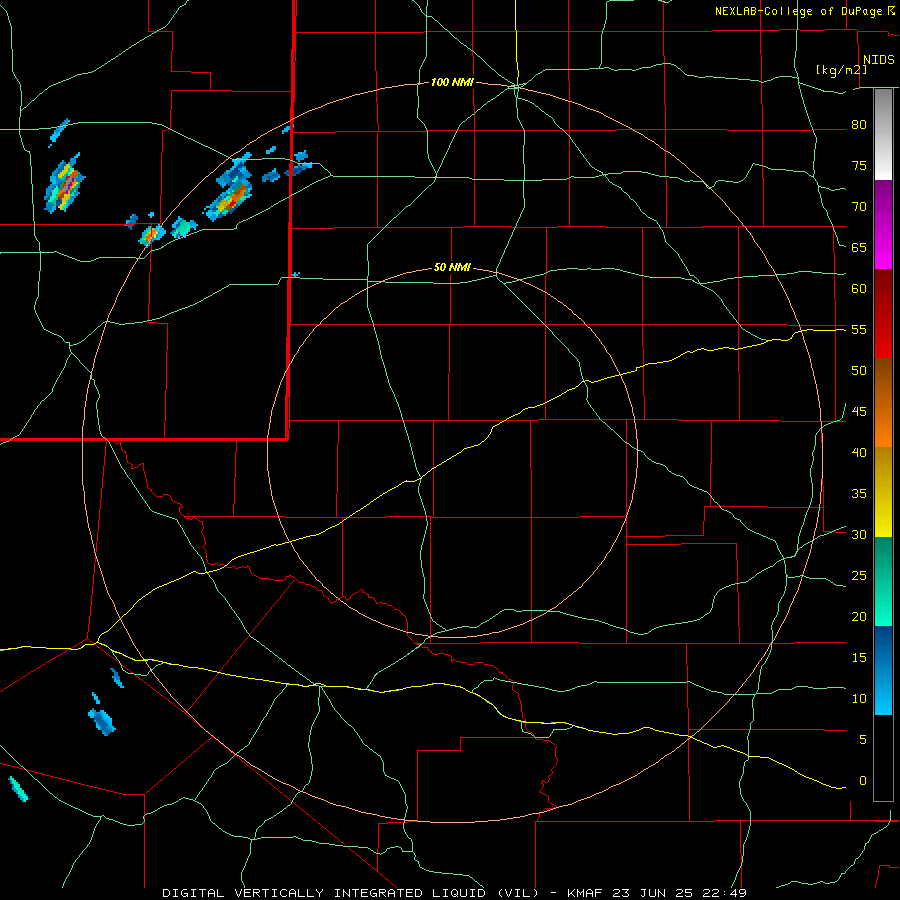Click the kg/m2 units label
900x900 pixels.
(x=841, y=70)
